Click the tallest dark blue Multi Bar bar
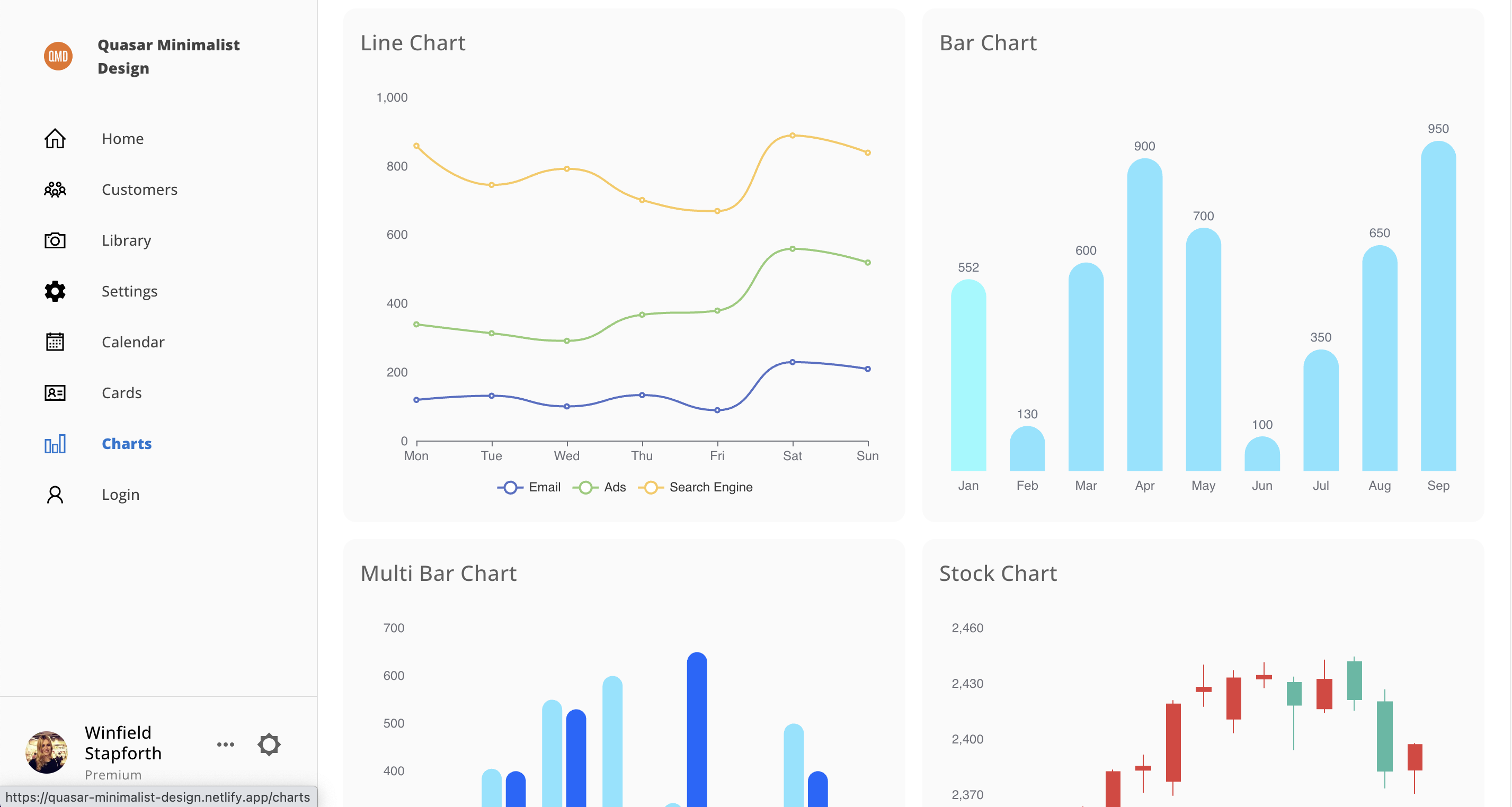 697,729
